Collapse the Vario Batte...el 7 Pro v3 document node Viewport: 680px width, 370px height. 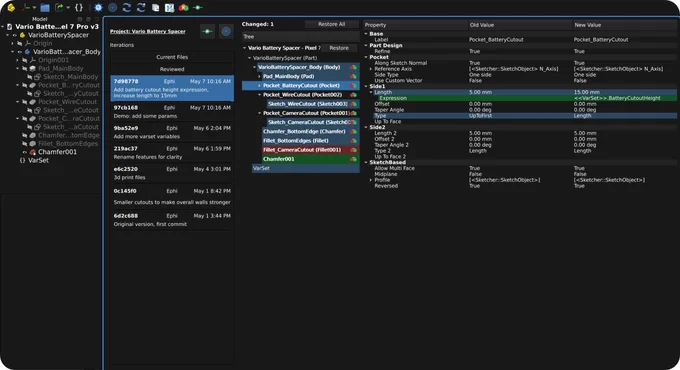(3, 27)
